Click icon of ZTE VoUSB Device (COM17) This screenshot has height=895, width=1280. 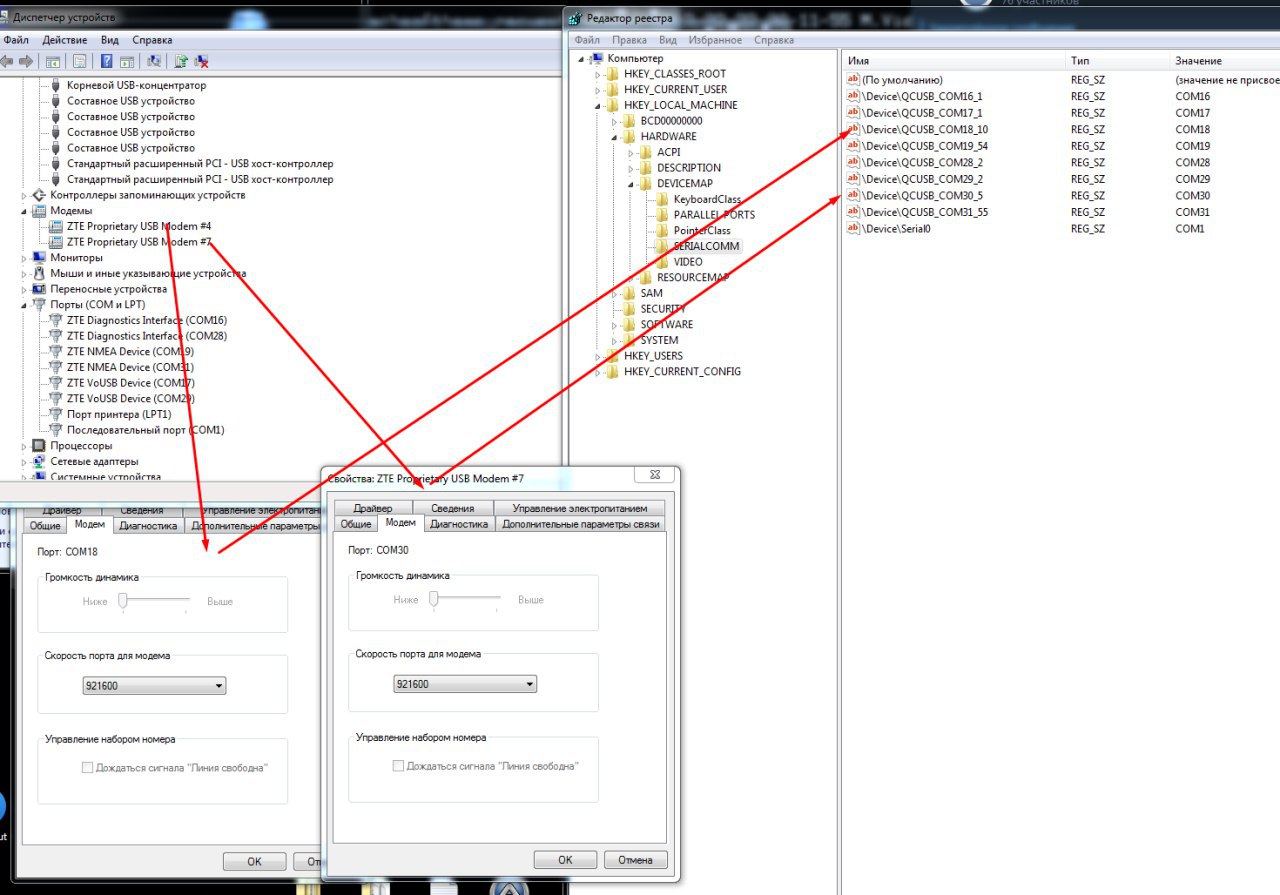(x=56, y=383)
